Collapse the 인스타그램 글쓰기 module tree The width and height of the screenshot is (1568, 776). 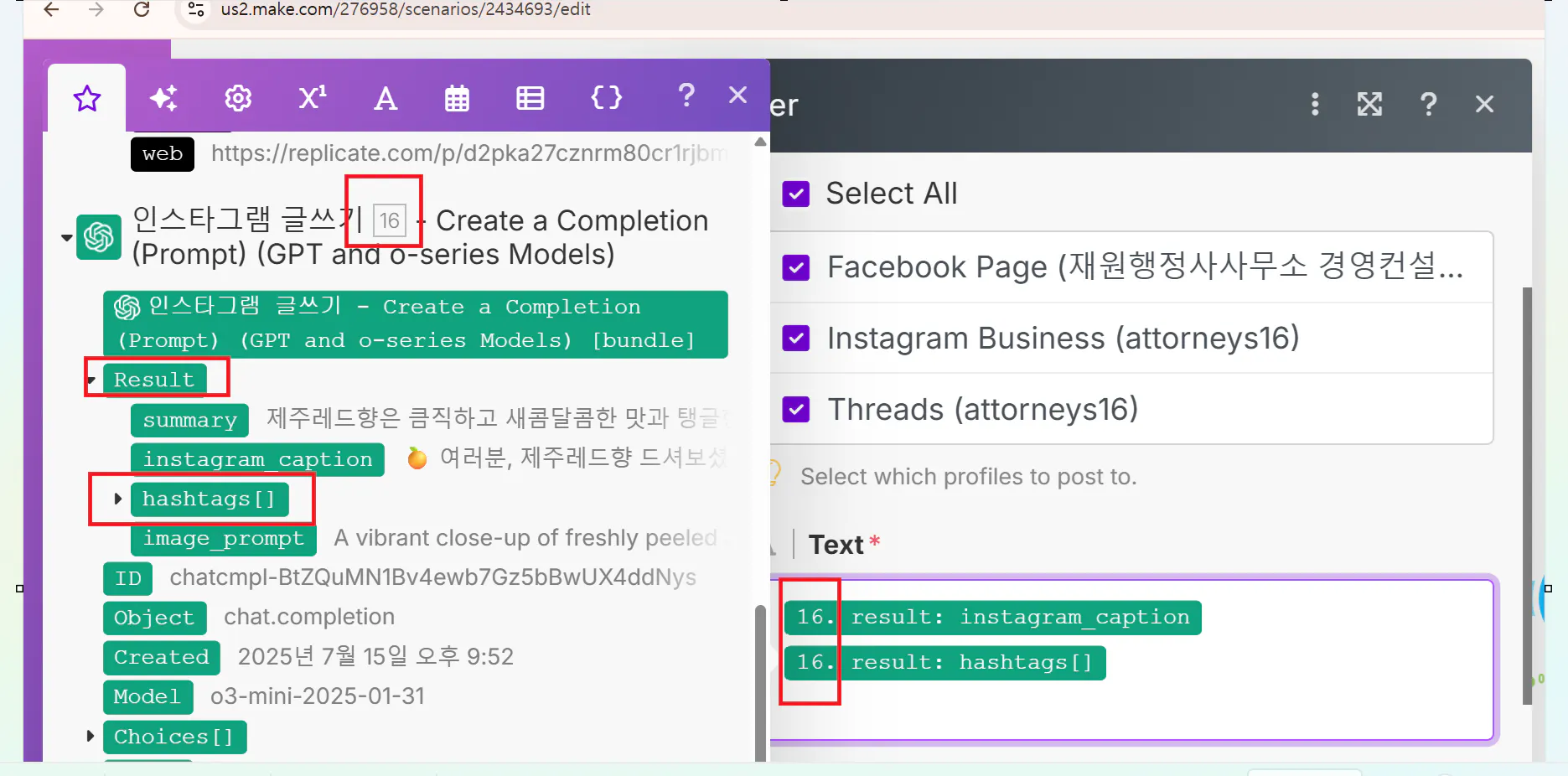click(66, 238)
